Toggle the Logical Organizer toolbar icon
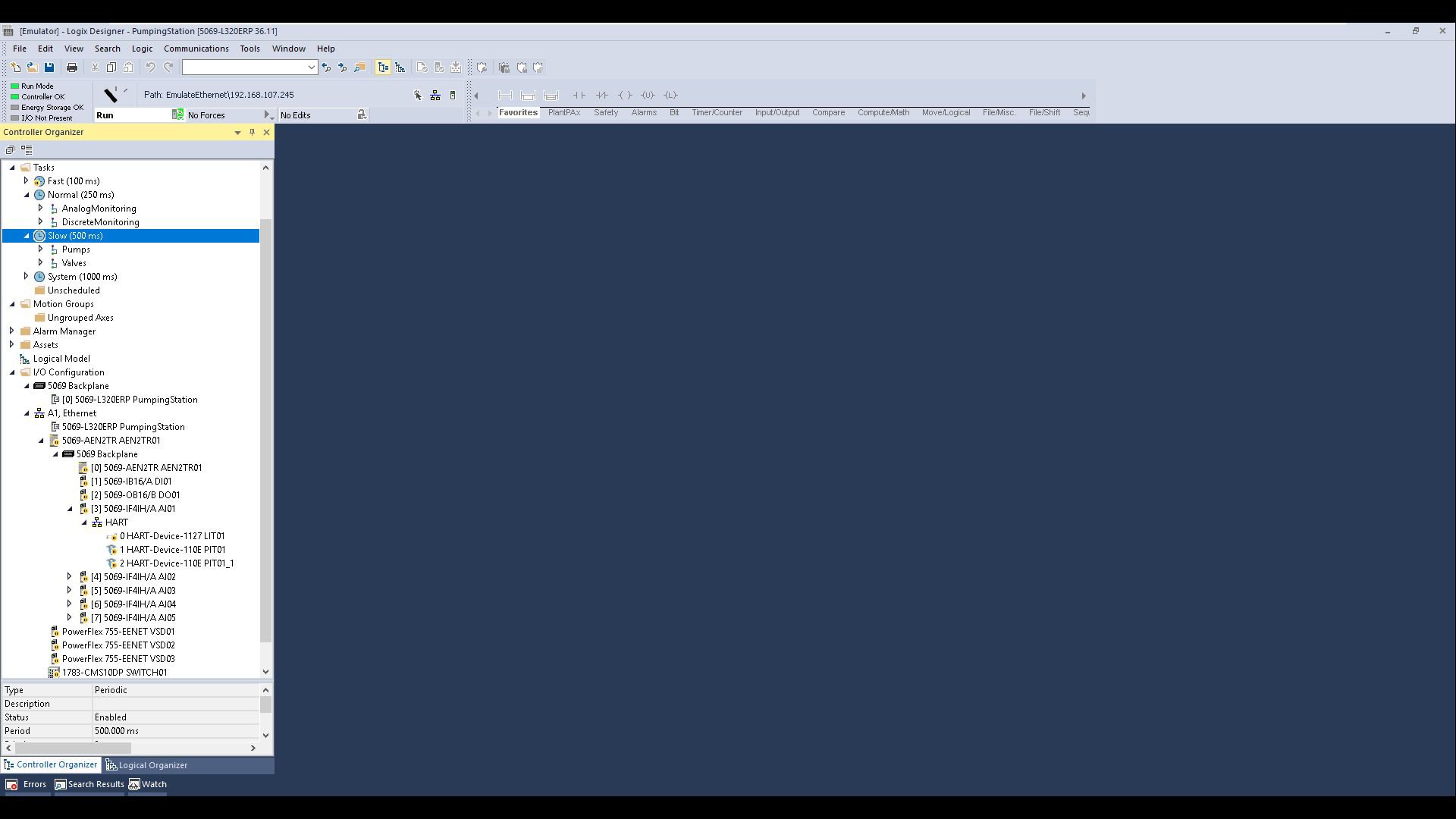 pyautogui.click(x=400, y=67)
